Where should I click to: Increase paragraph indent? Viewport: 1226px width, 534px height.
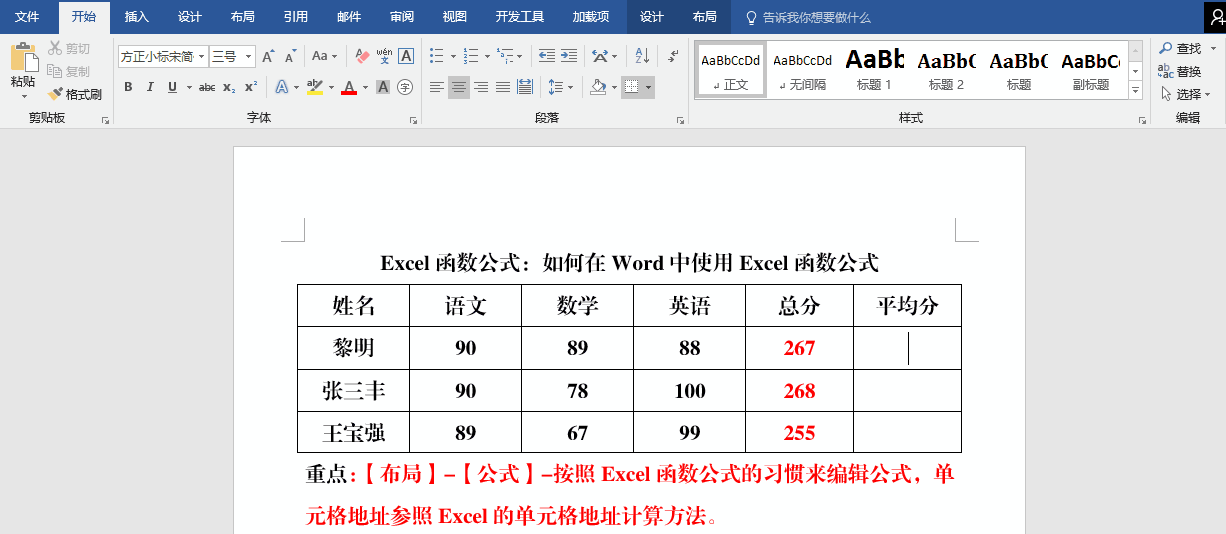tap(569, 57)
